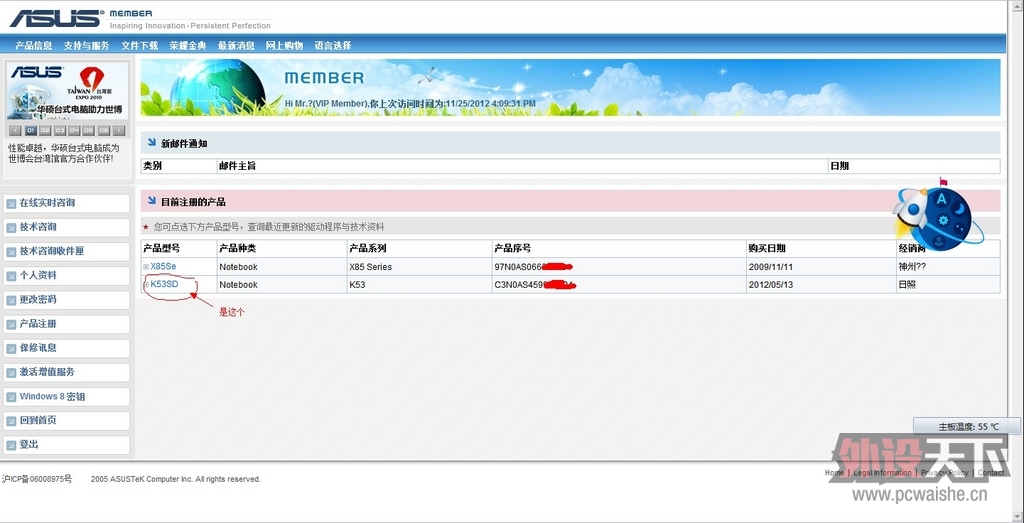Screen dimensions: 1024x523
Task: Show previous slide in banner carousel
Action: click(16, 131)
